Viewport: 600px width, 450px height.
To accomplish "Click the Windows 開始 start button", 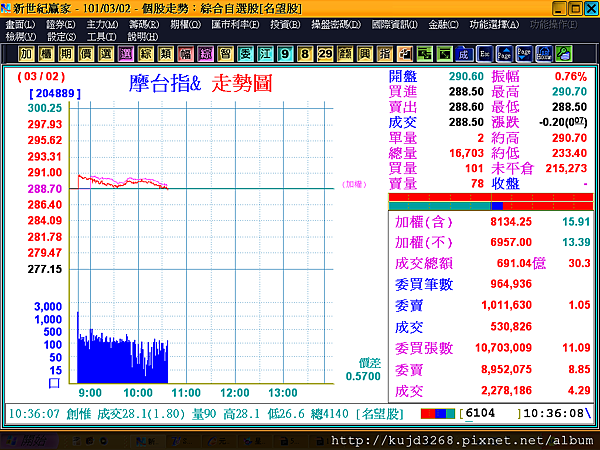I will pyautogui.click(x=29, y=441).
